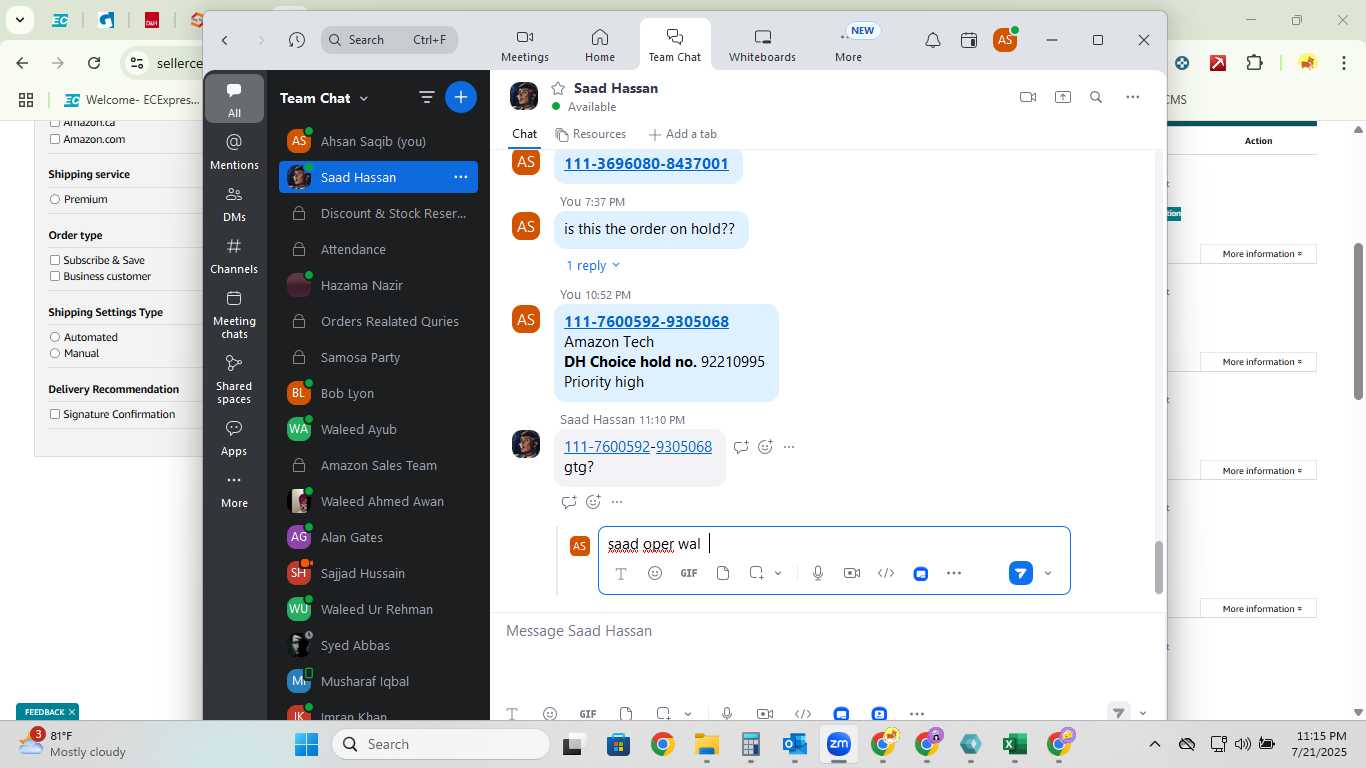The image size is (1366, 768).
Task: Open the Waleed Ayub chat
Action: 378,429
